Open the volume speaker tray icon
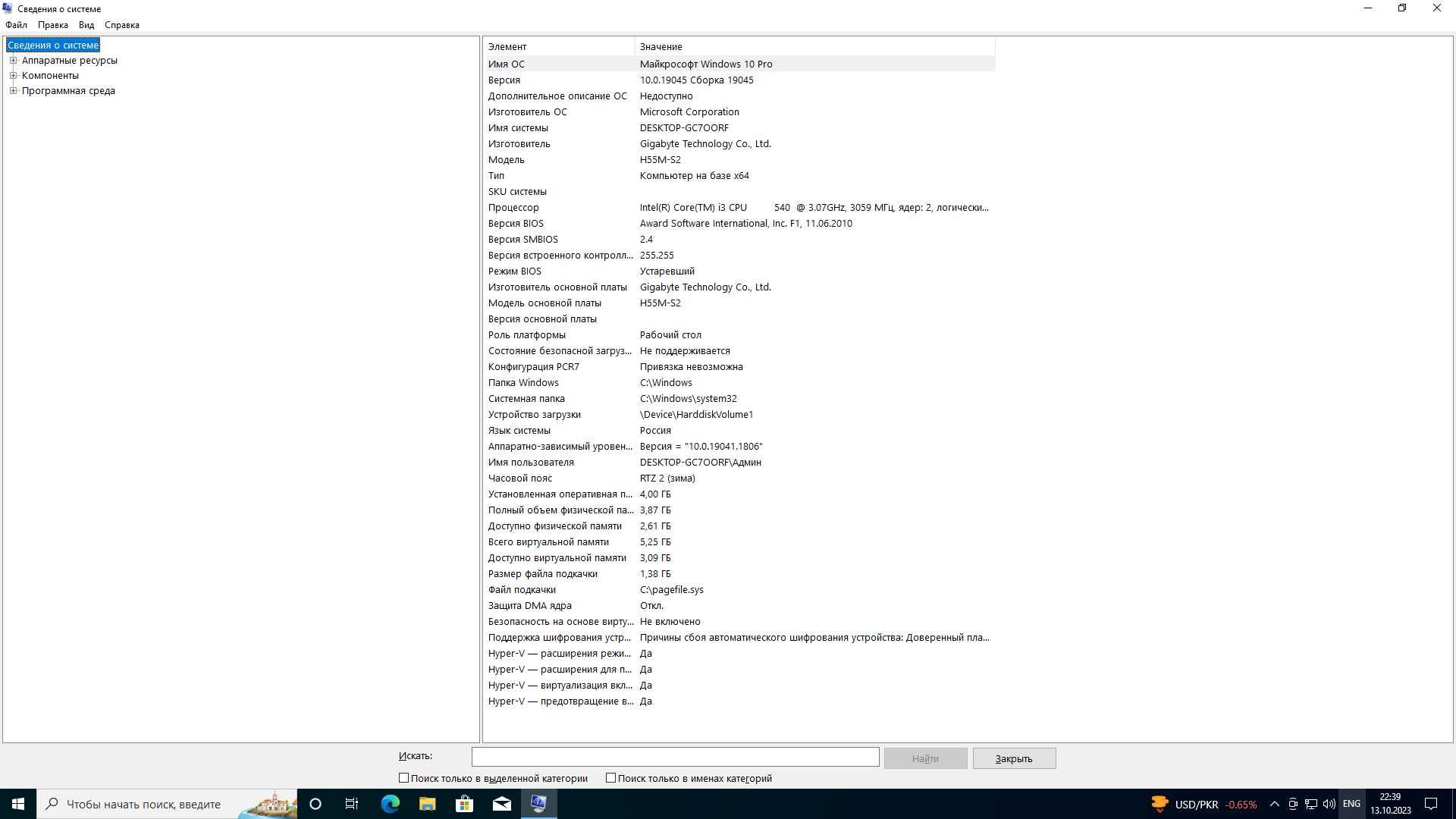The height and width of the screenshot is (819, 1456). point(1329,804)
